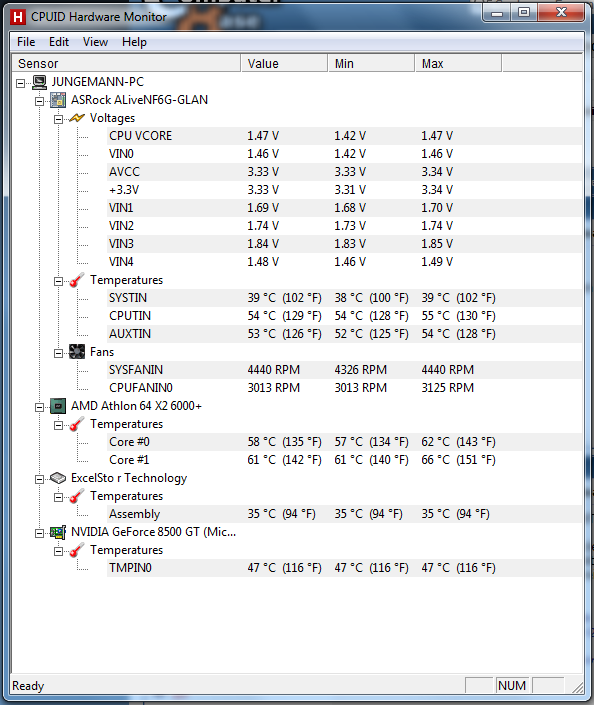The height and width of the screenshot is (705, 594).
Task: Collapse the Fans section
Action: coord(58,353)
